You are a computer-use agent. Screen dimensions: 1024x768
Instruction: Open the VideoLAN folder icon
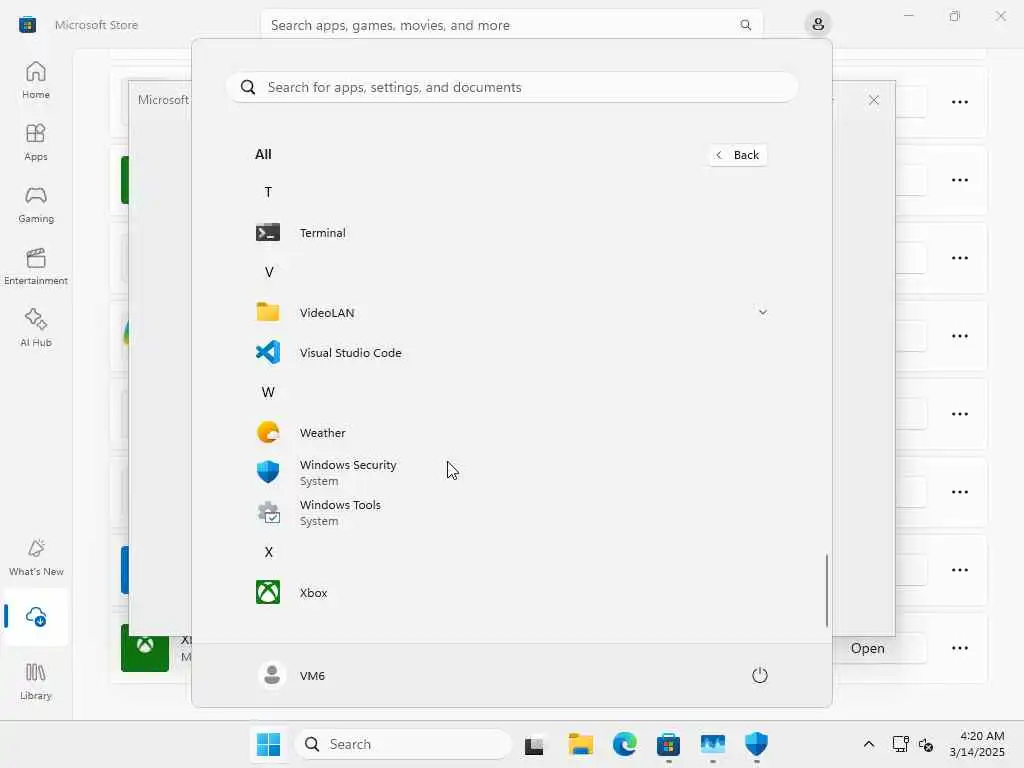[x=268, y=312]
